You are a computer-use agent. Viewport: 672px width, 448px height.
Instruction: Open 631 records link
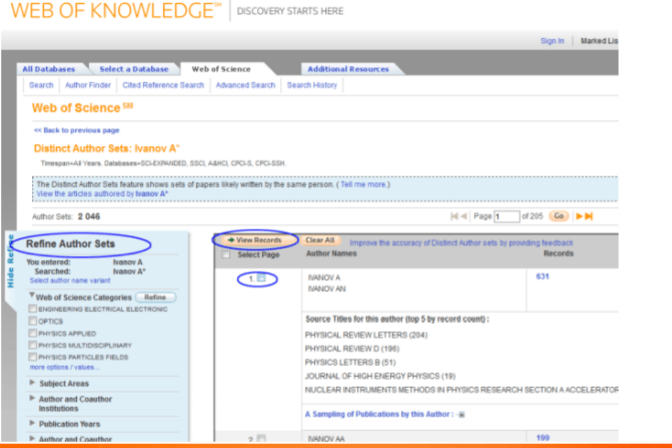click(x=542, y=277)
